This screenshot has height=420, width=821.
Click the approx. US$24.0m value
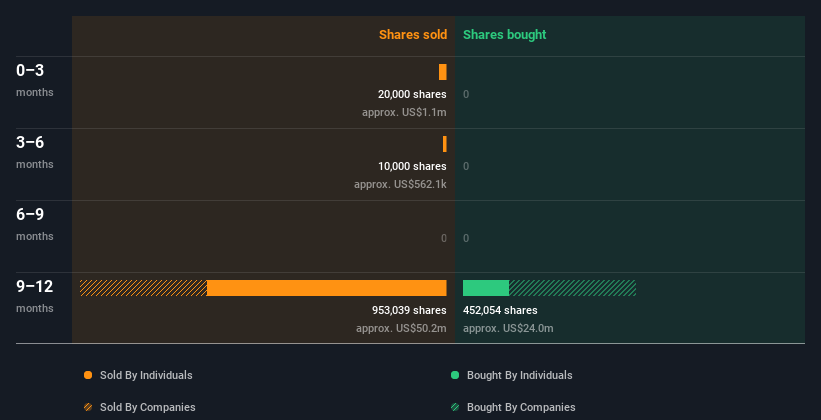(508, 328)
